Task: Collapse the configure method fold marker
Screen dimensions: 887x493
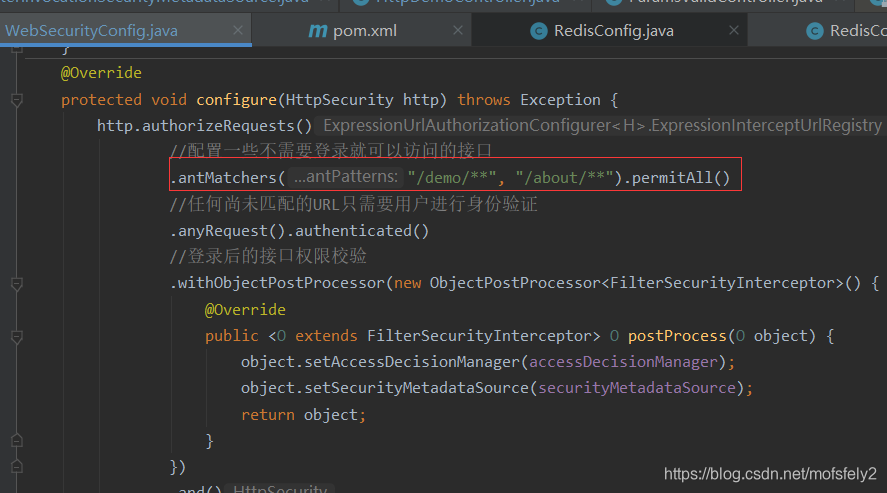Action: coord(16,100)
